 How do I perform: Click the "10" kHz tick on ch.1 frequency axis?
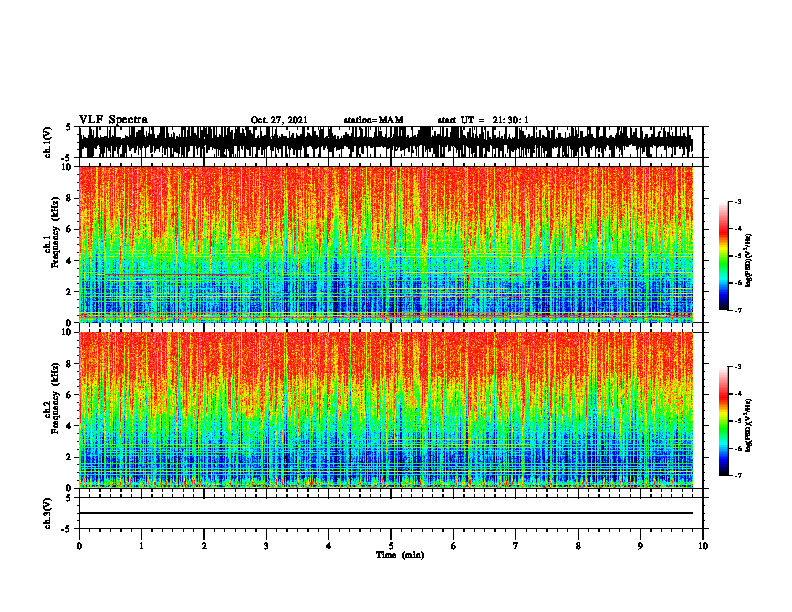68,167
